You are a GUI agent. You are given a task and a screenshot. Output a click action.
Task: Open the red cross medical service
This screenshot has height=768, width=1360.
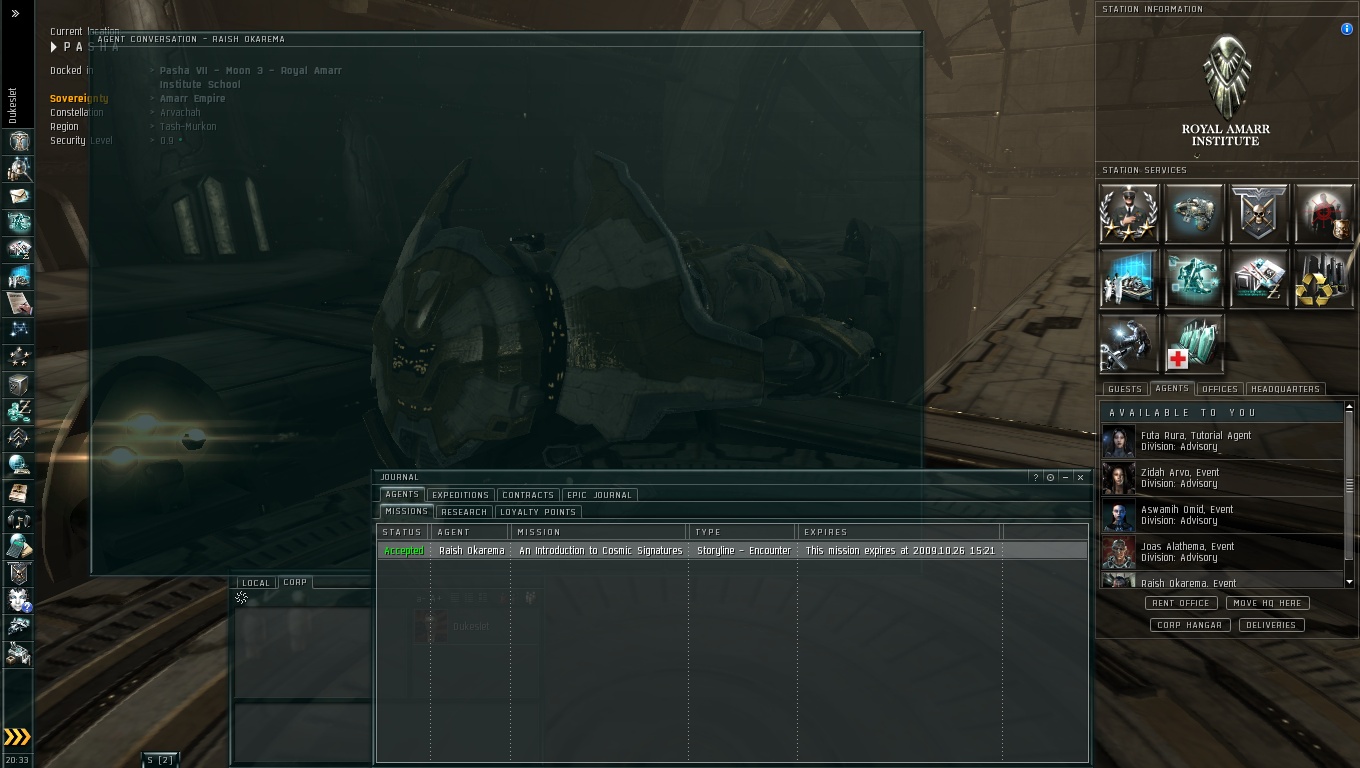click(1194, 343)
